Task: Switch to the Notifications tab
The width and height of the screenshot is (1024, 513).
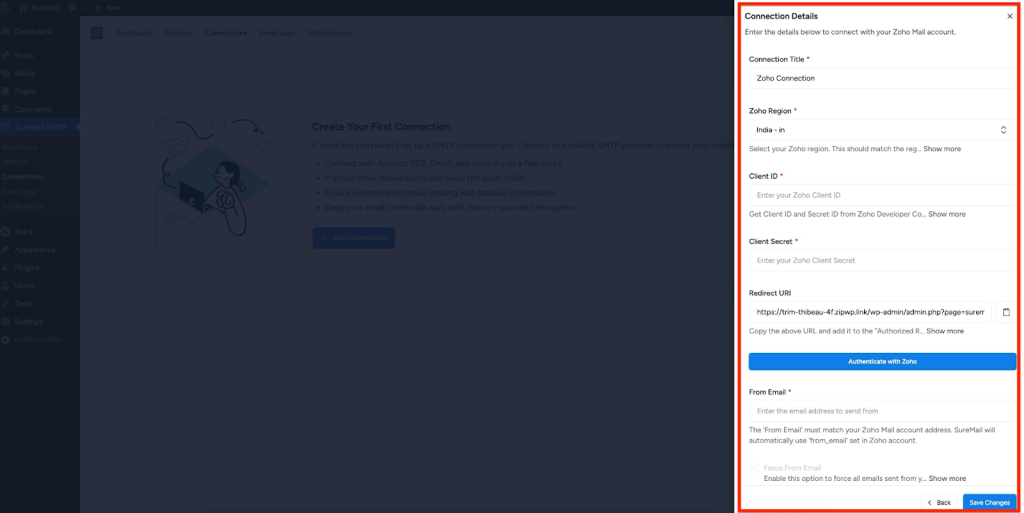Action: (329, 33)
